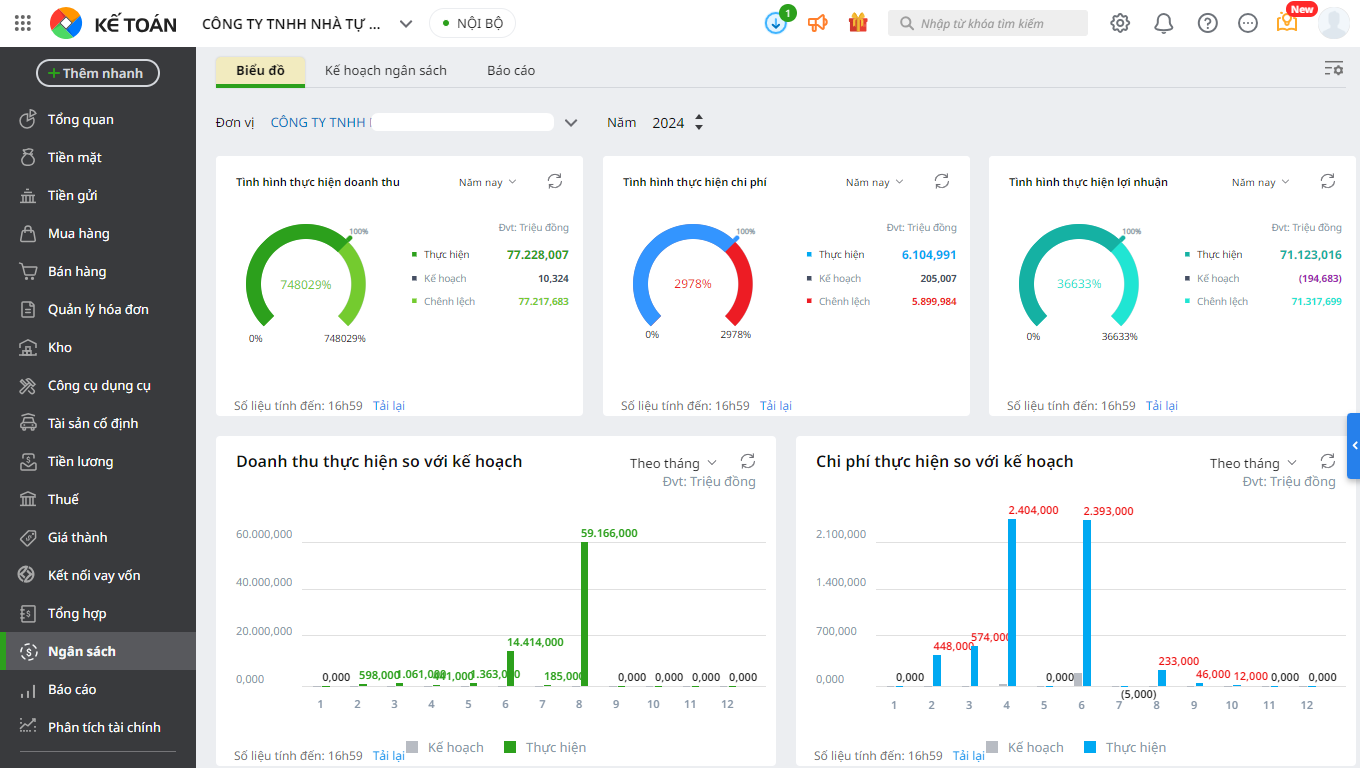Open the app launcher grid icon
This screenshot has height=768, width=1360.
pyautogui.click(x=23, y=23)
